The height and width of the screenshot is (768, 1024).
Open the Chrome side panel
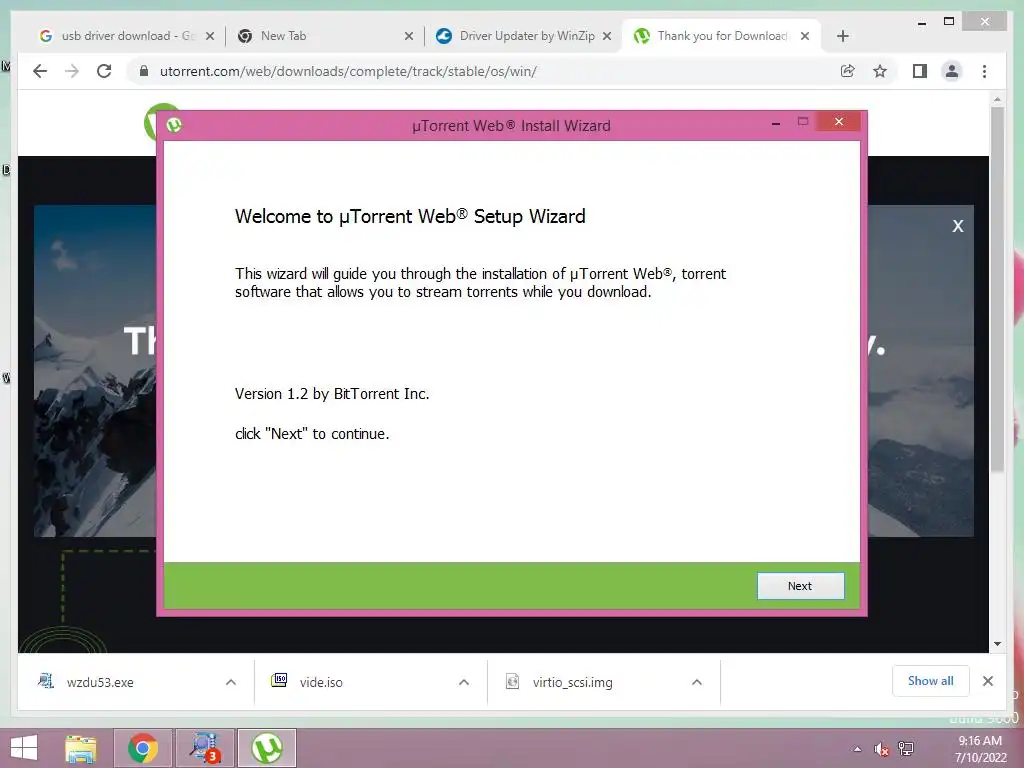coord(920,71)
